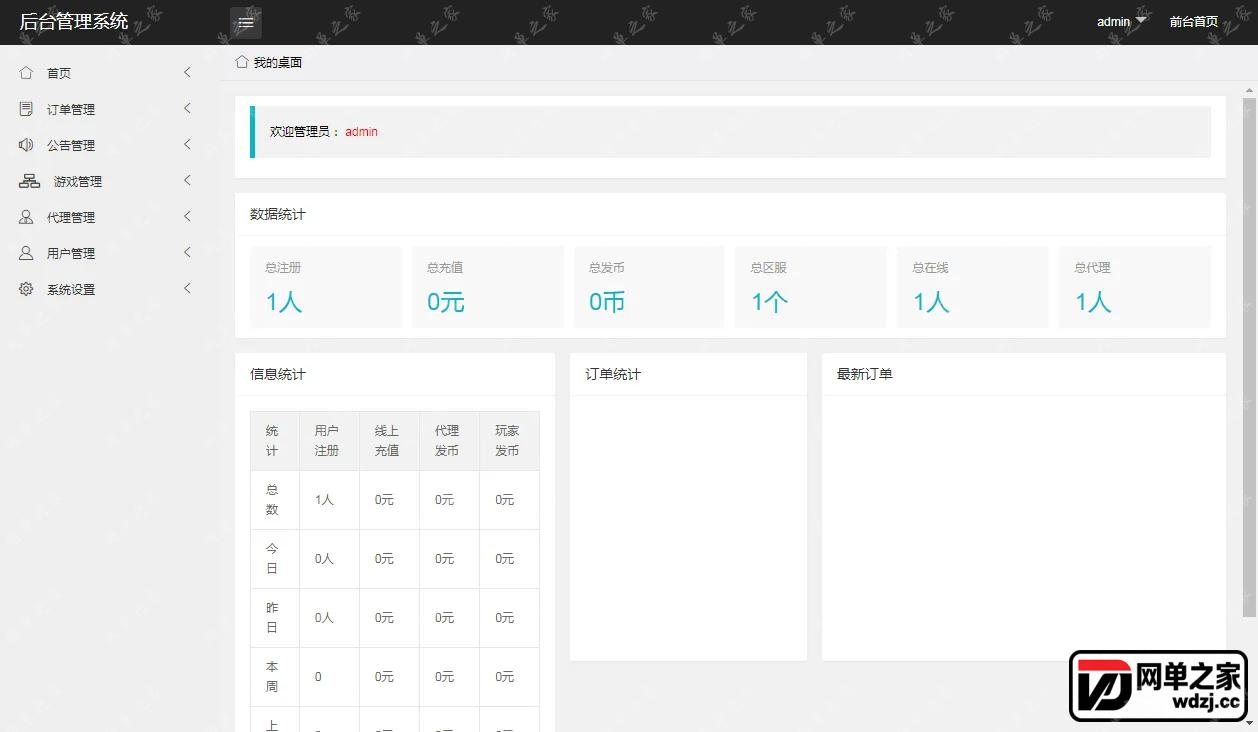The height and width of the screenshot is (732, 1258).
Task: Click the 游戏管理 hierarchy icon
Action: [30, 181]
